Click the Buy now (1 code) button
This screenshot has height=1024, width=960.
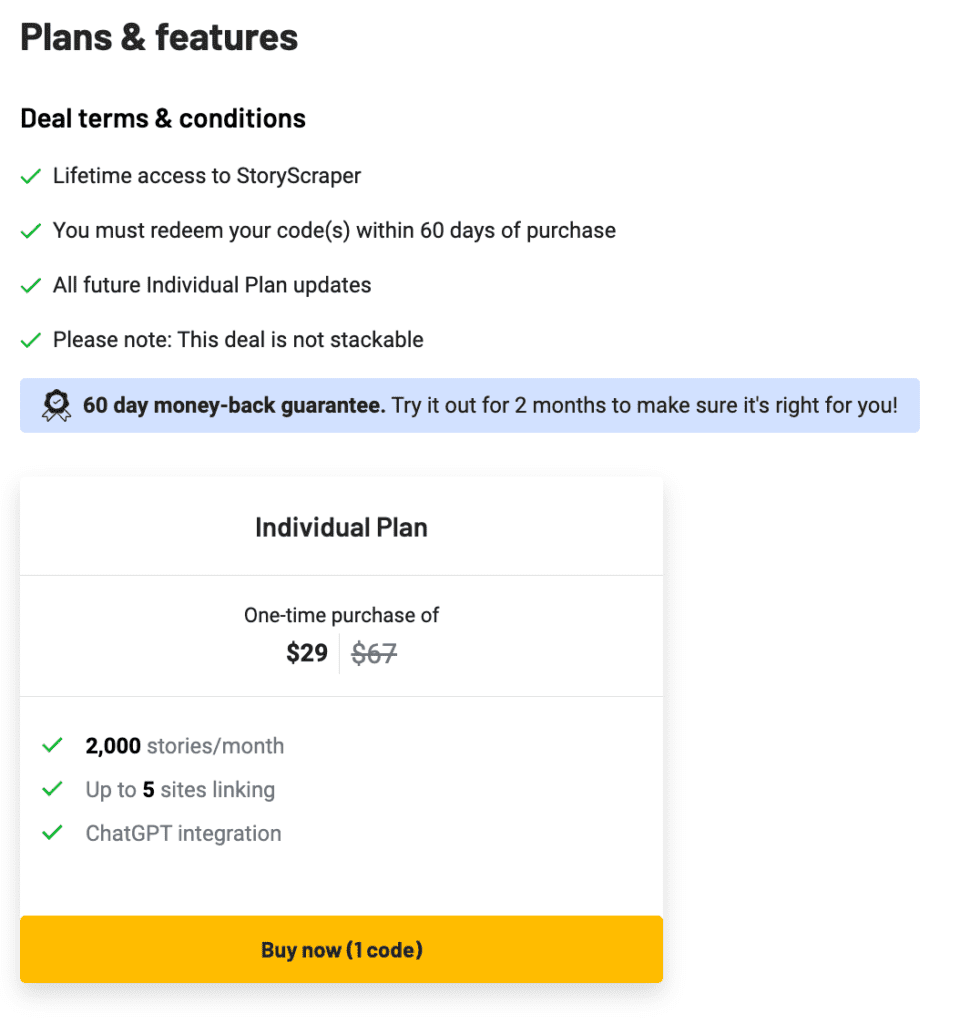coord(342,949)
